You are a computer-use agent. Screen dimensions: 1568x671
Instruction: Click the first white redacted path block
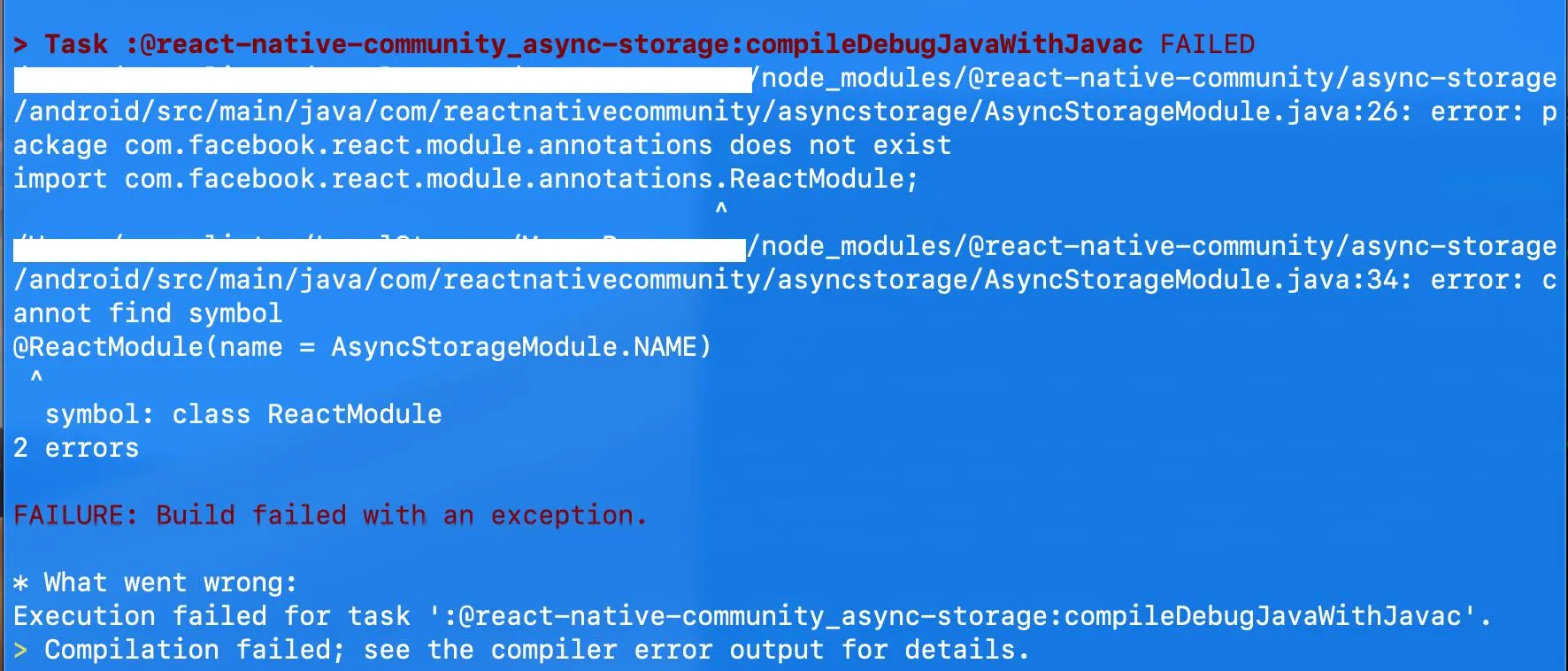click(382, 80)
